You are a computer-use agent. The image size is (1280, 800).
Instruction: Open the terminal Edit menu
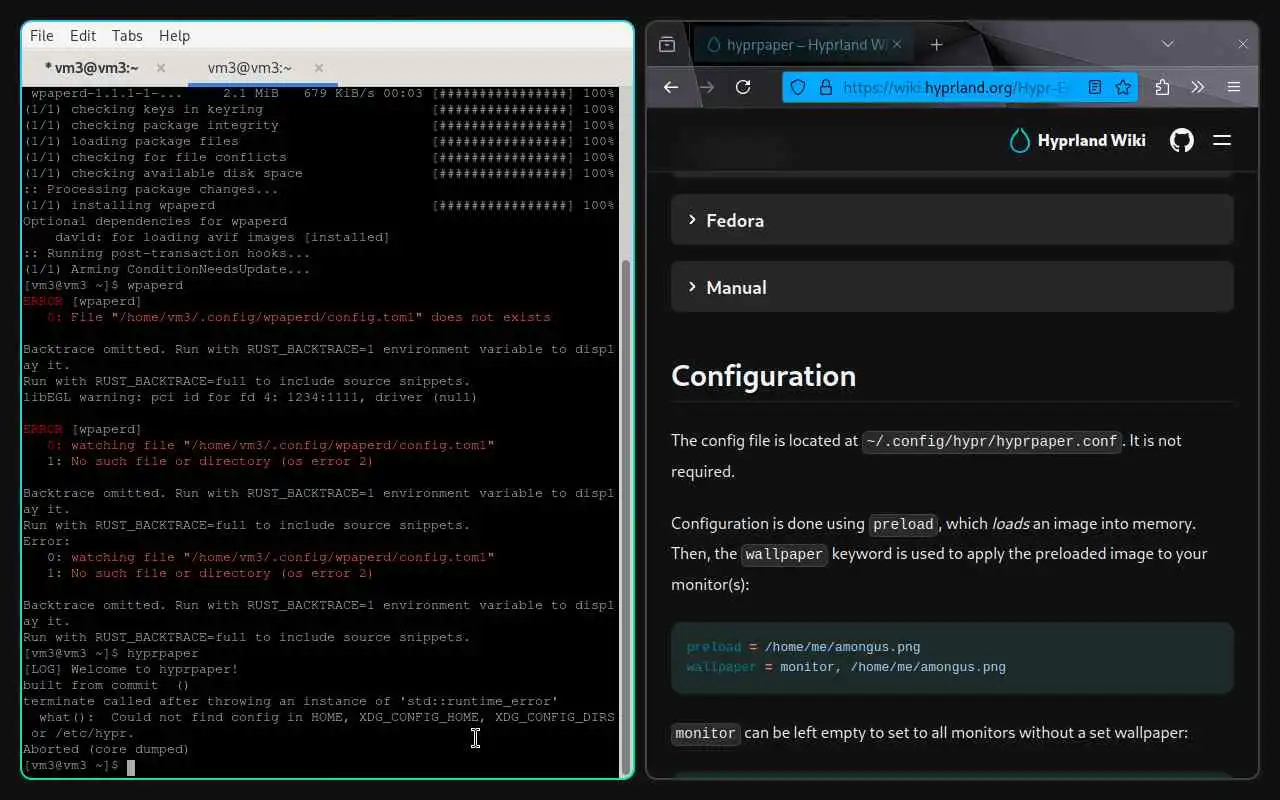pyautogui.click(x=83, y=35)
